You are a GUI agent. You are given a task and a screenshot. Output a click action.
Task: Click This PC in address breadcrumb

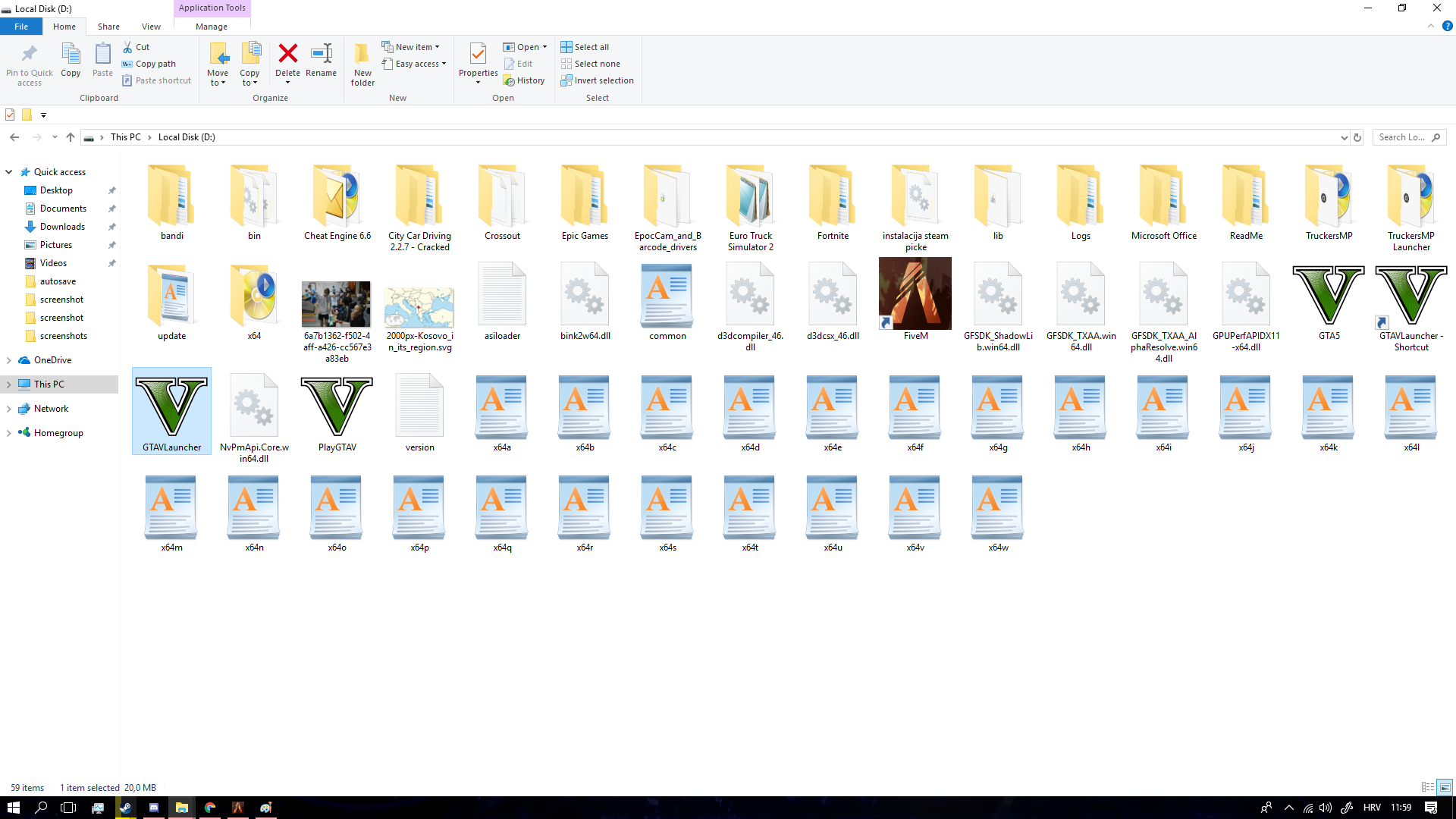[126, 137]
